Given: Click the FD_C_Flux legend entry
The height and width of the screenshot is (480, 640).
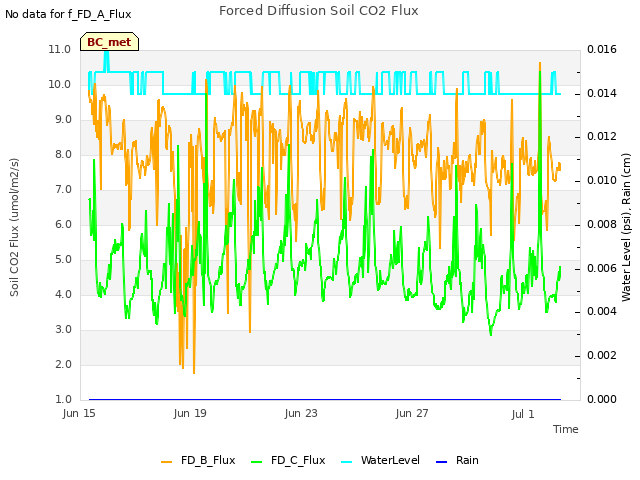Looking at the screenshot, I should click(288, 460).
